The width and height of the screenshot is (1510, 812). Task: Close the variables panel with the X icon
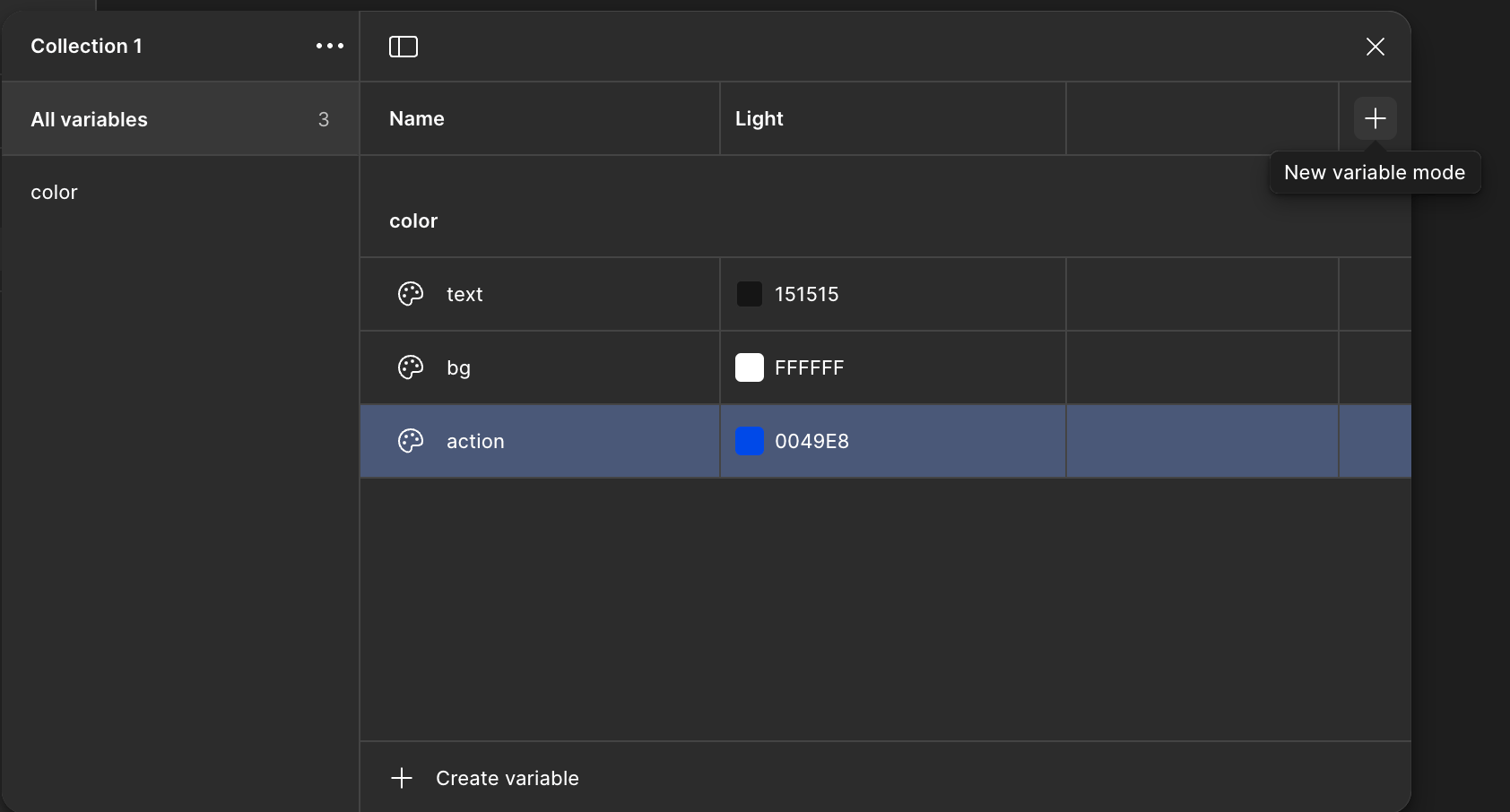pyautogui.click(x=1375, y=47)
